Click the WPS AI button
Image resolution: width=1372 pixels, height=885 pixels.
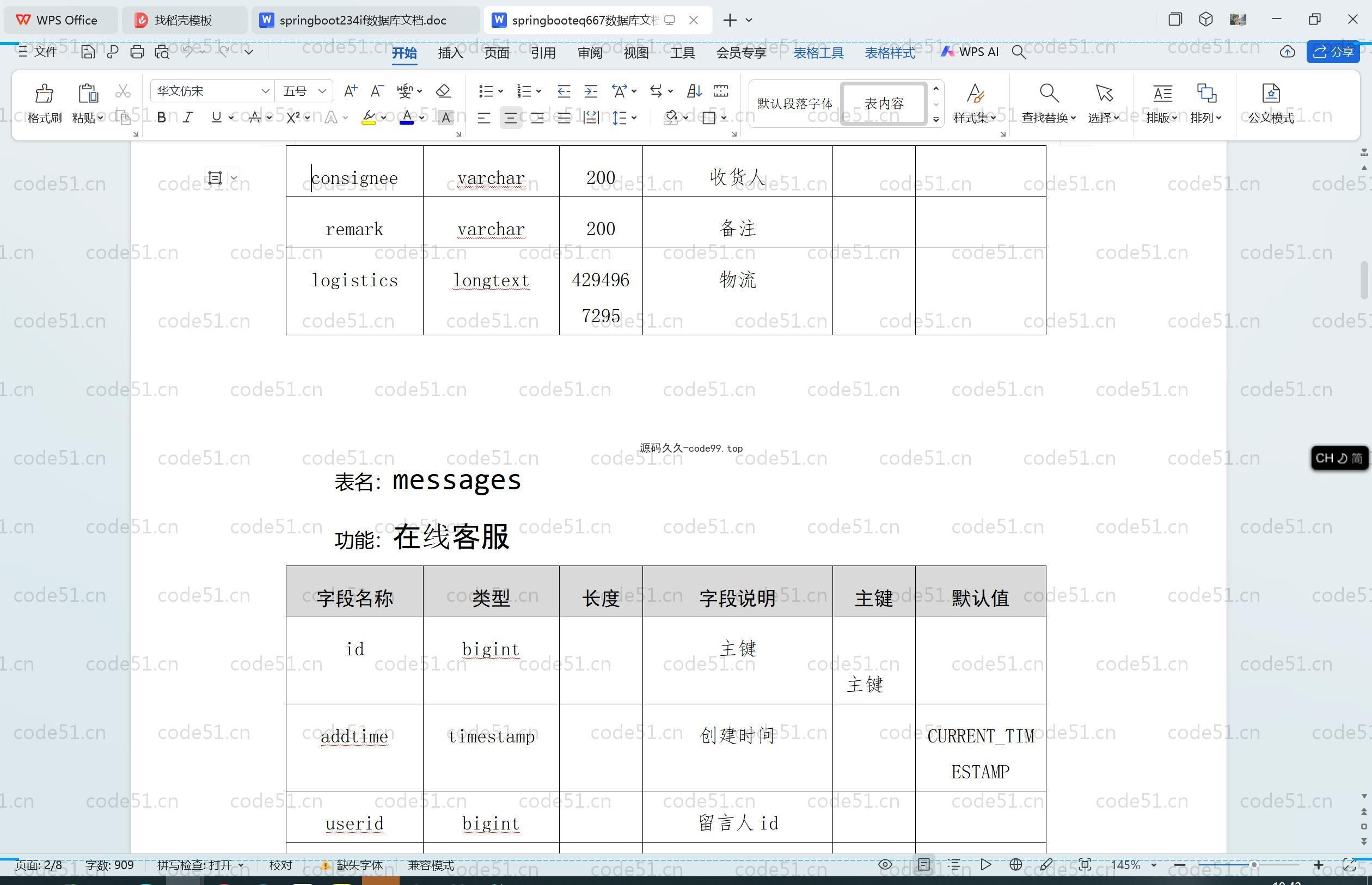point(970,52)
